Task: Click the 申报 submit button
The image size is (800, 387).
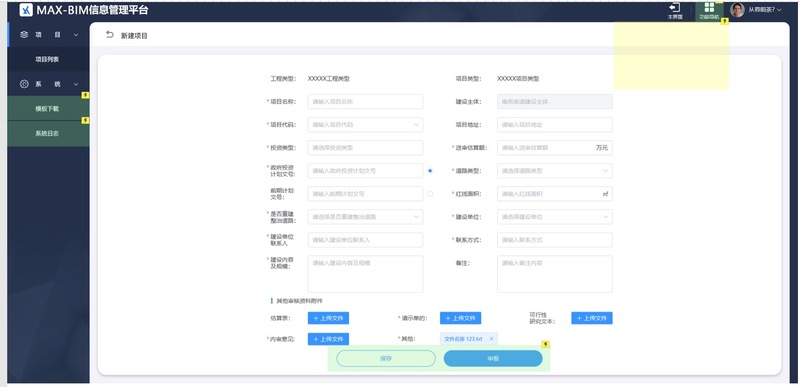Action: [493, 358]
